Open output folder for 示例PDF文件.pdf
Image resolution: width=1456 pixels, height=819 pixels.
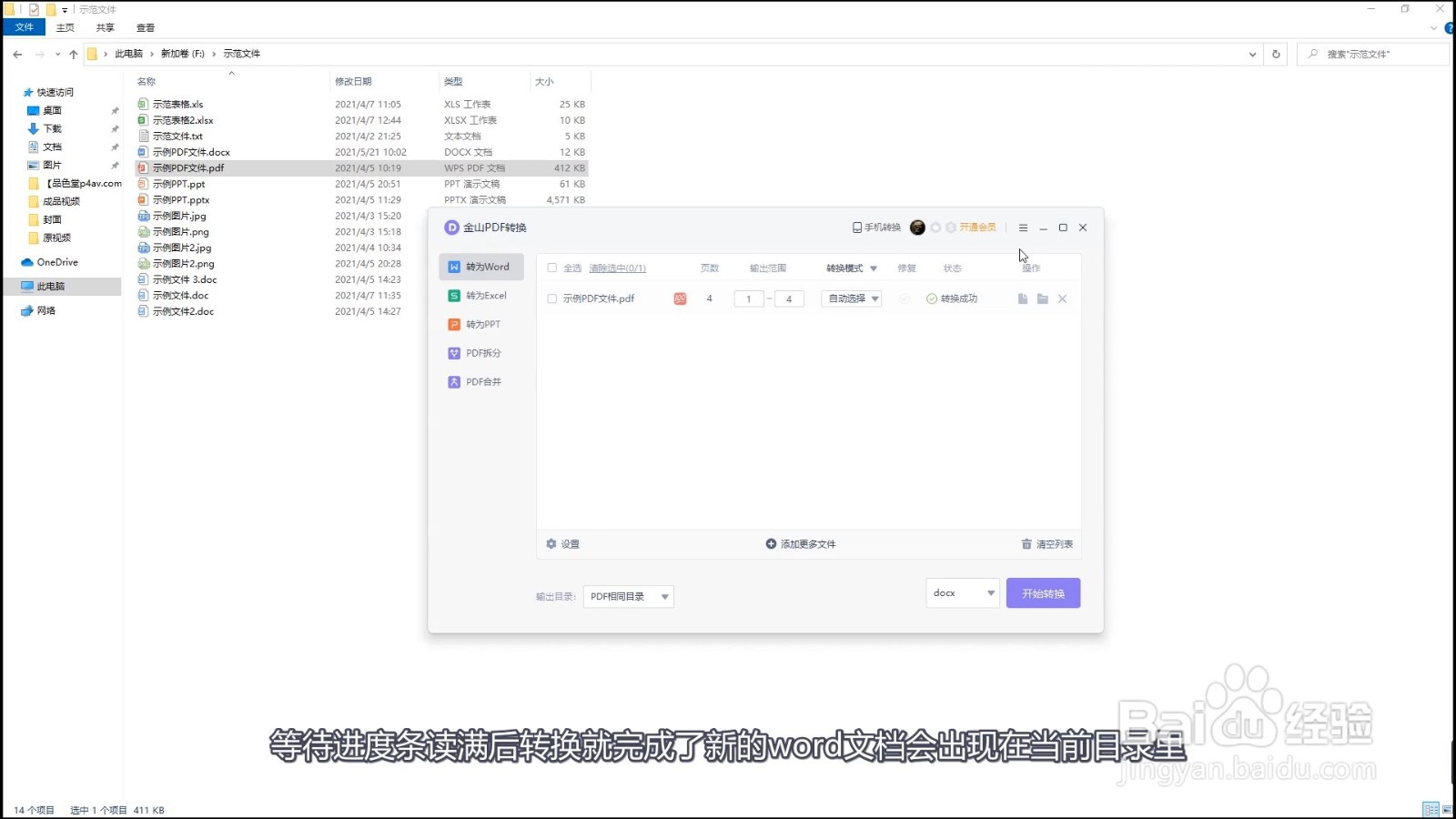1043,298
